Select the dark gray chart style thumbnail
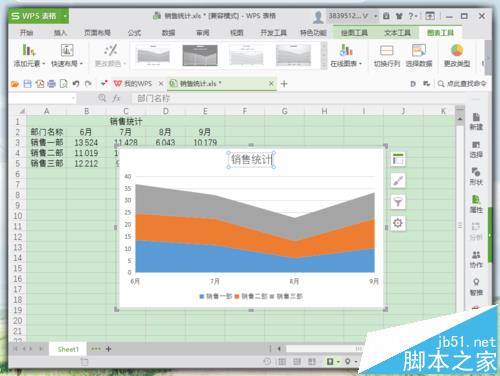 coord(200,55)
